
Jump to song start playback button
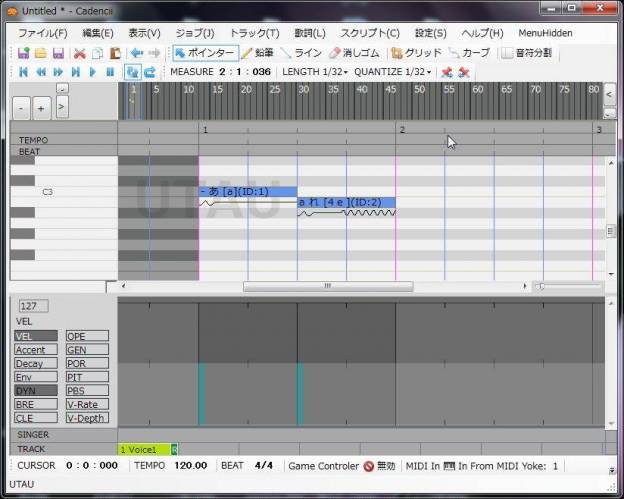[23, 72]
